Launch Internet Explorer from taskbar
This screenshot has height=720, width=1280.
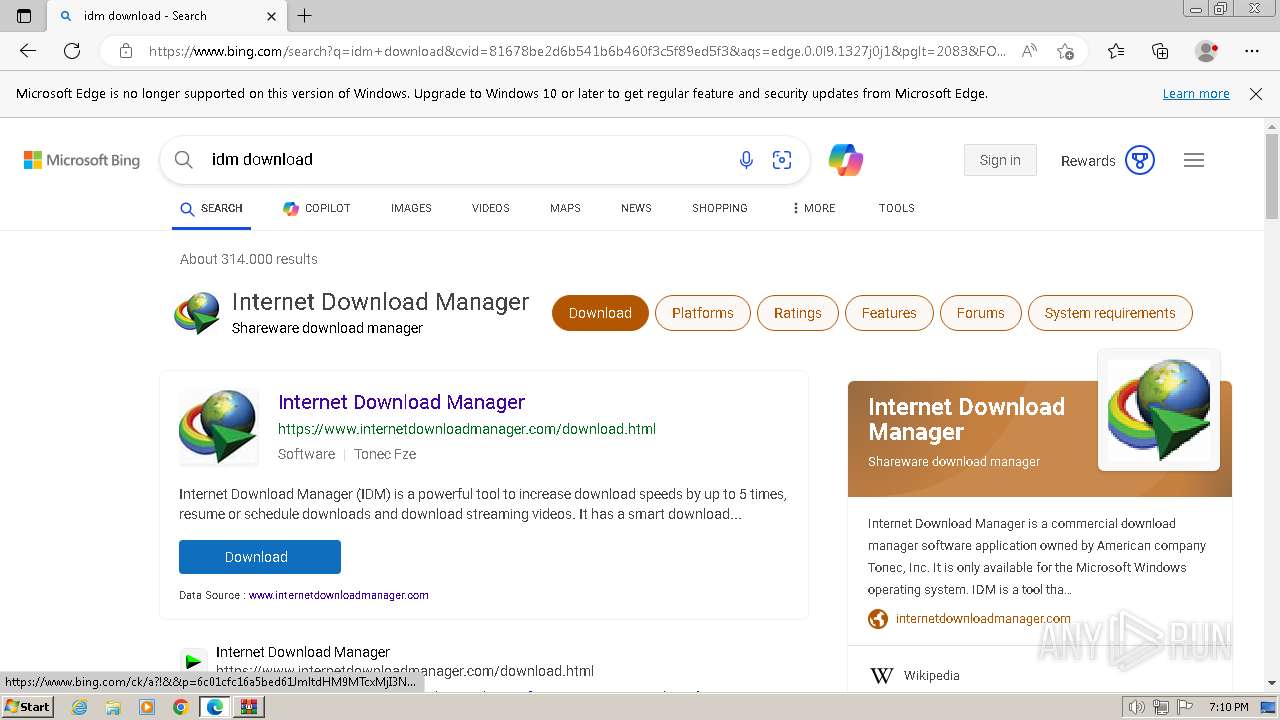[80, 707]
